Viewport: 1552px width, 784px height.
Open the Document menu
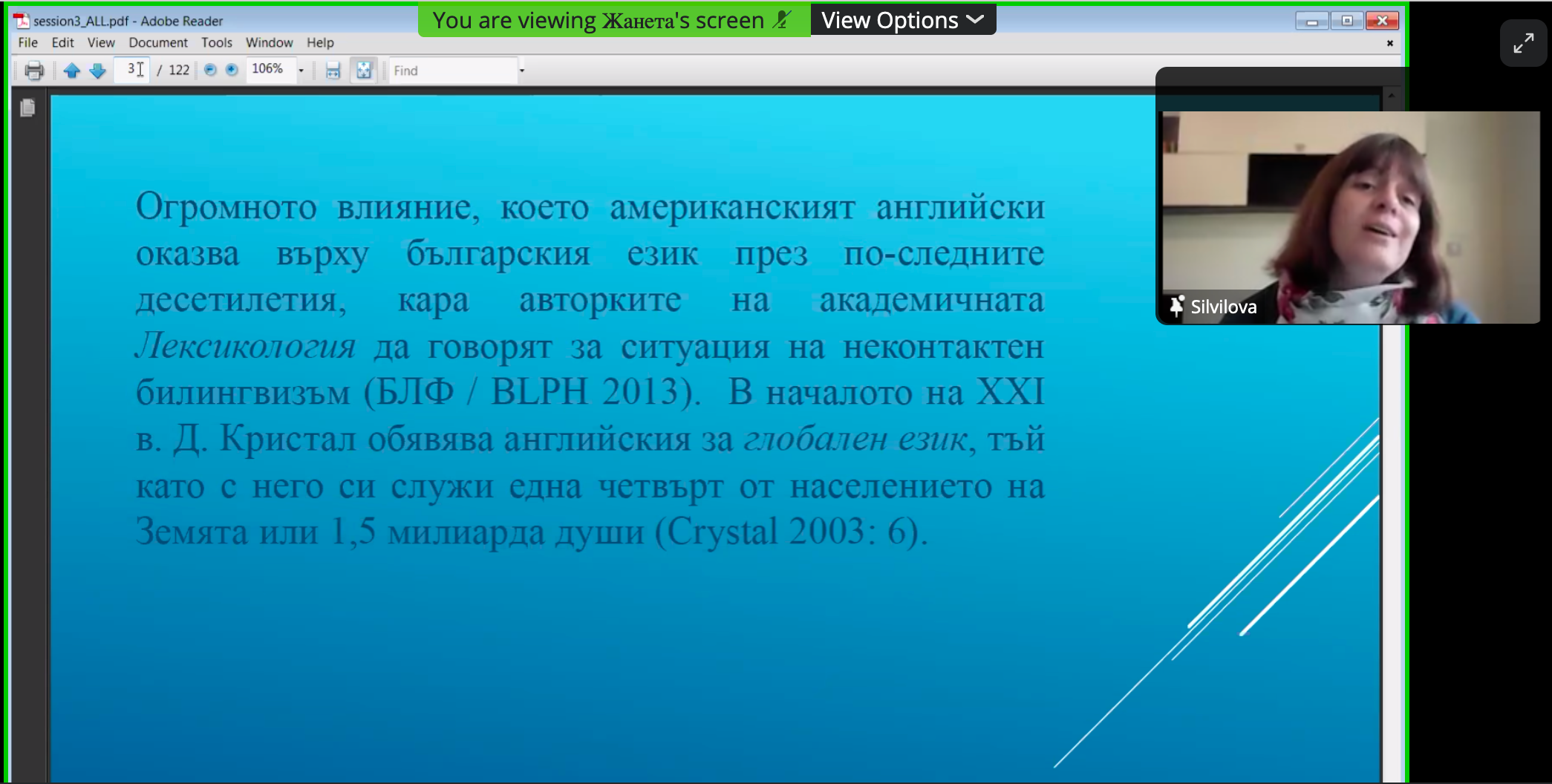pyautogui.click(x=157, y=42)
